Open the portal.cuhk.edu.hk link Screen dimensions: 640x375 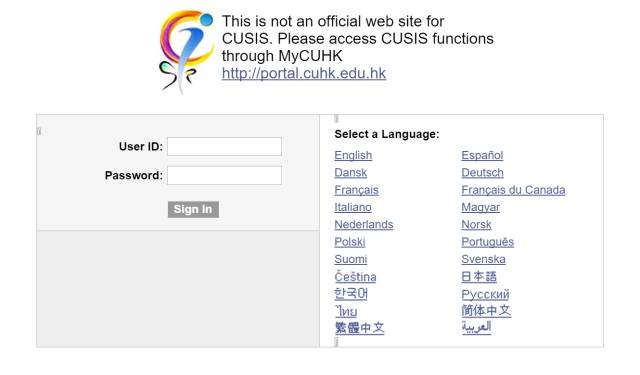(304, 73)
